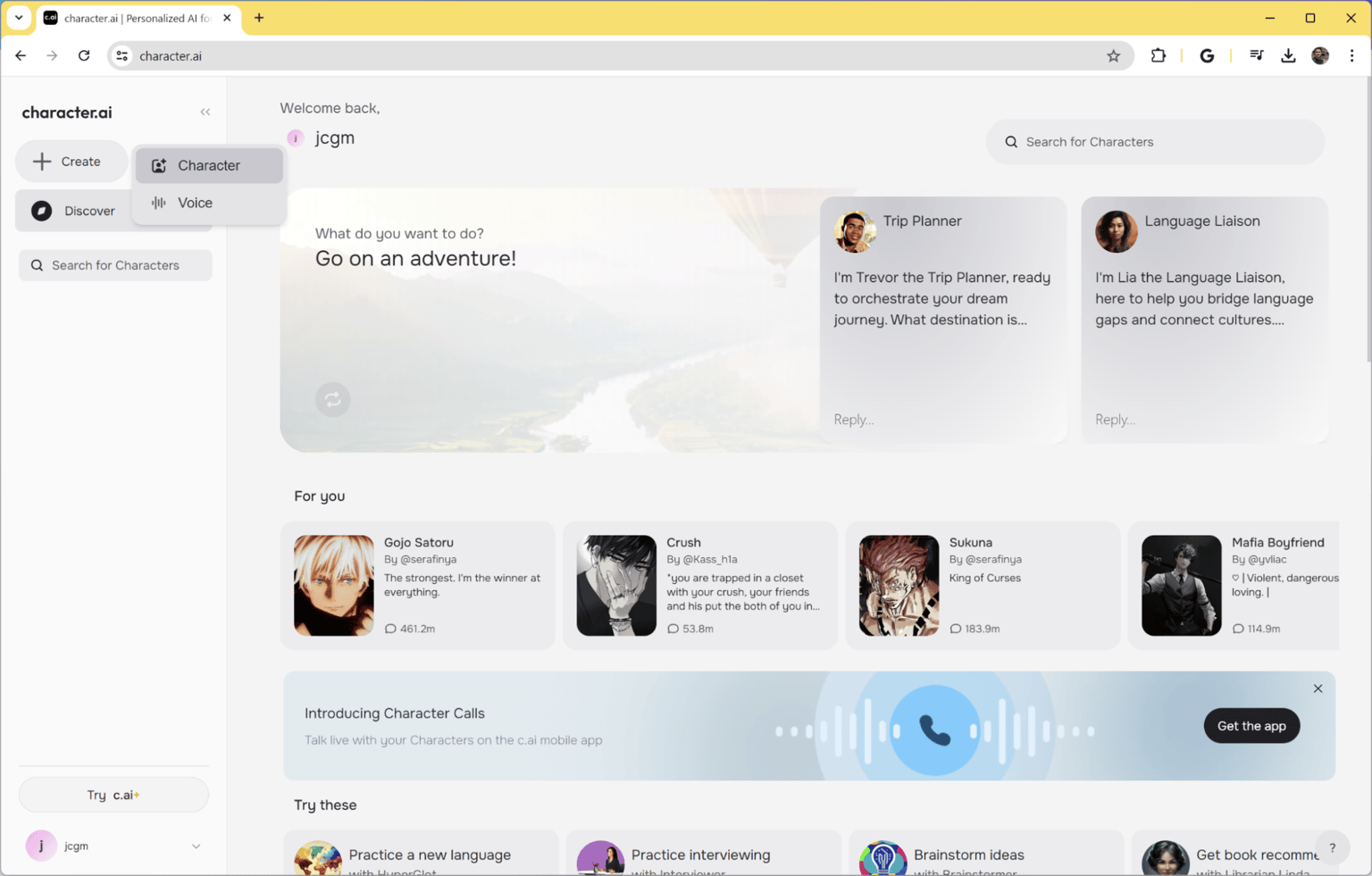Click the character.ai logo
The height and width of the screenshot is (876, 1372).
(x=67, y=113)
